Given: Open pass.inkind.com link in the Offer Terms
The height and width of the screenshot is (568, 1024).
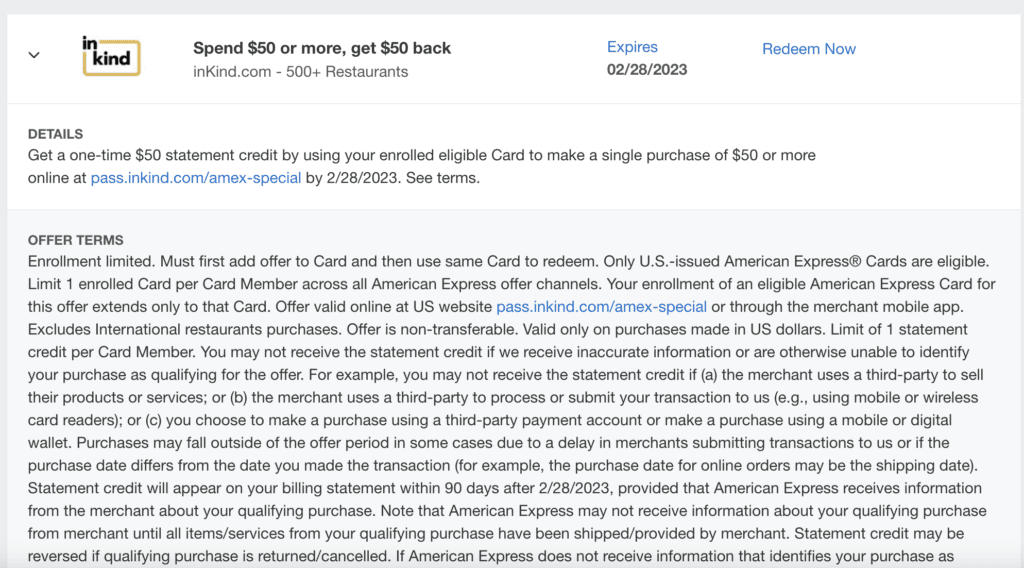Looking at the screenshot, I should [601, 306].
